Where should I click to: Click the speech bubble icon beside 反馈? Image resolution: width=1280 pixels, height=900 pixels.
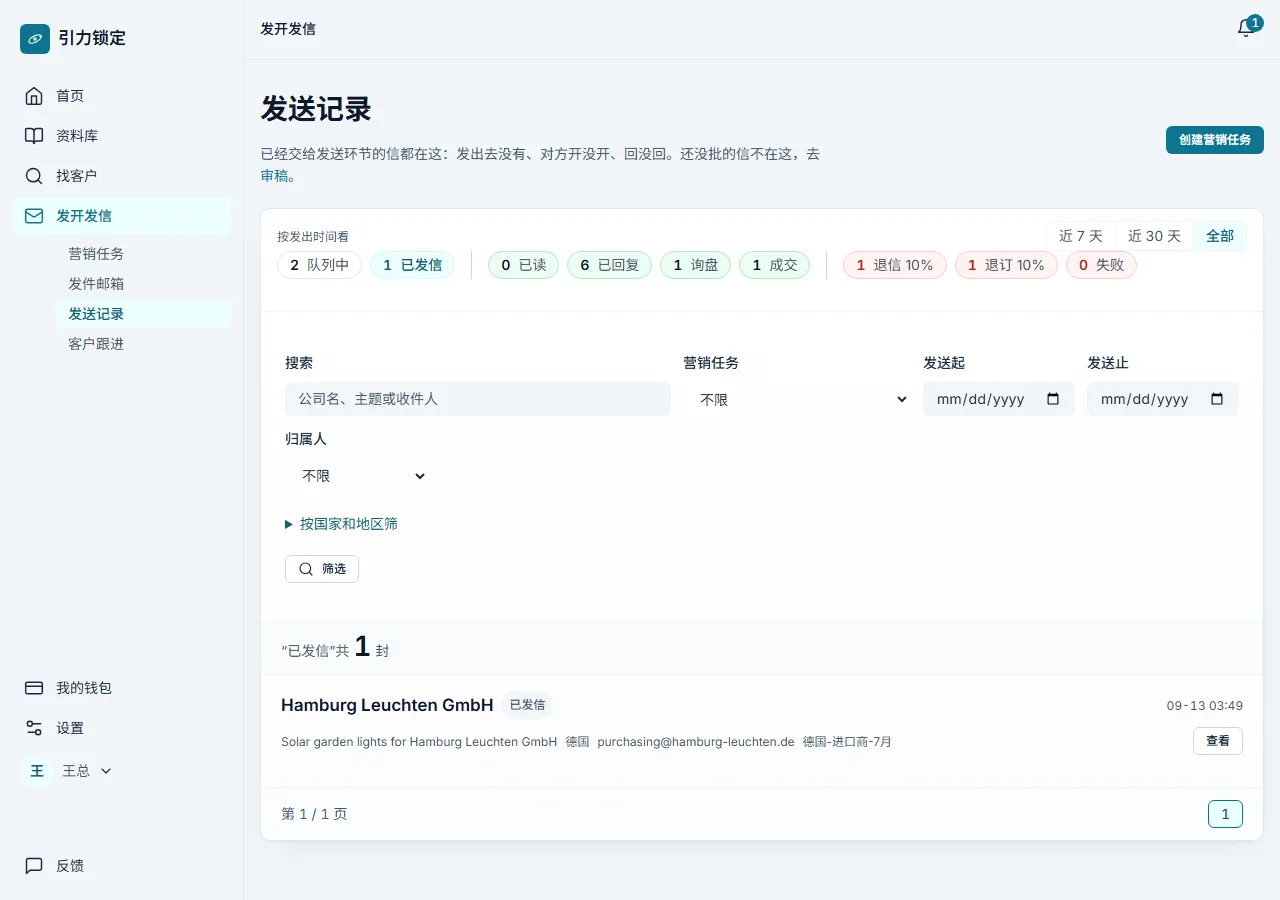tap(34, 866)
